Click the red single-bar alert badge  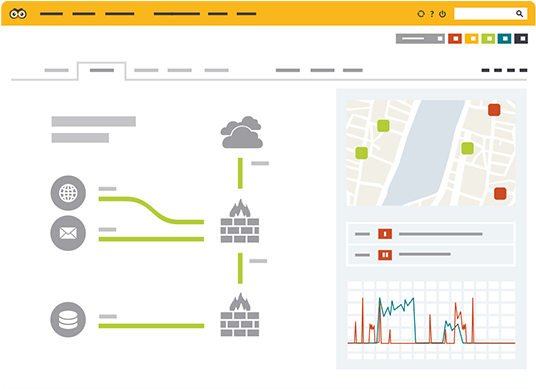[385, 234]
